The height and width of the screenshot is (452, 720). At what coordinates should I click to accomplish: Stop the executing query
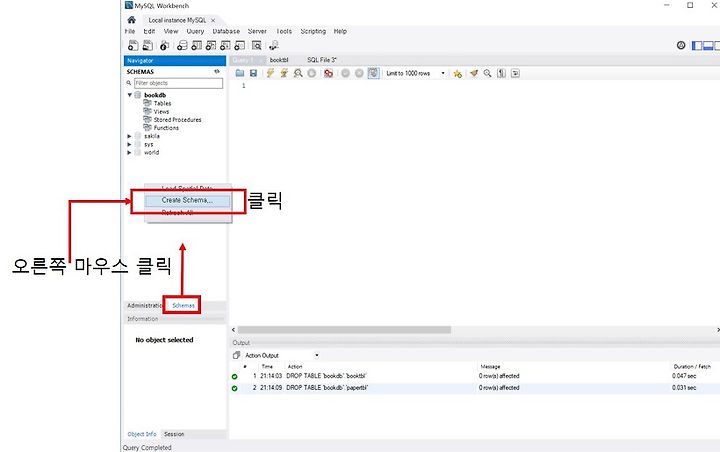(x=312, y=73)
